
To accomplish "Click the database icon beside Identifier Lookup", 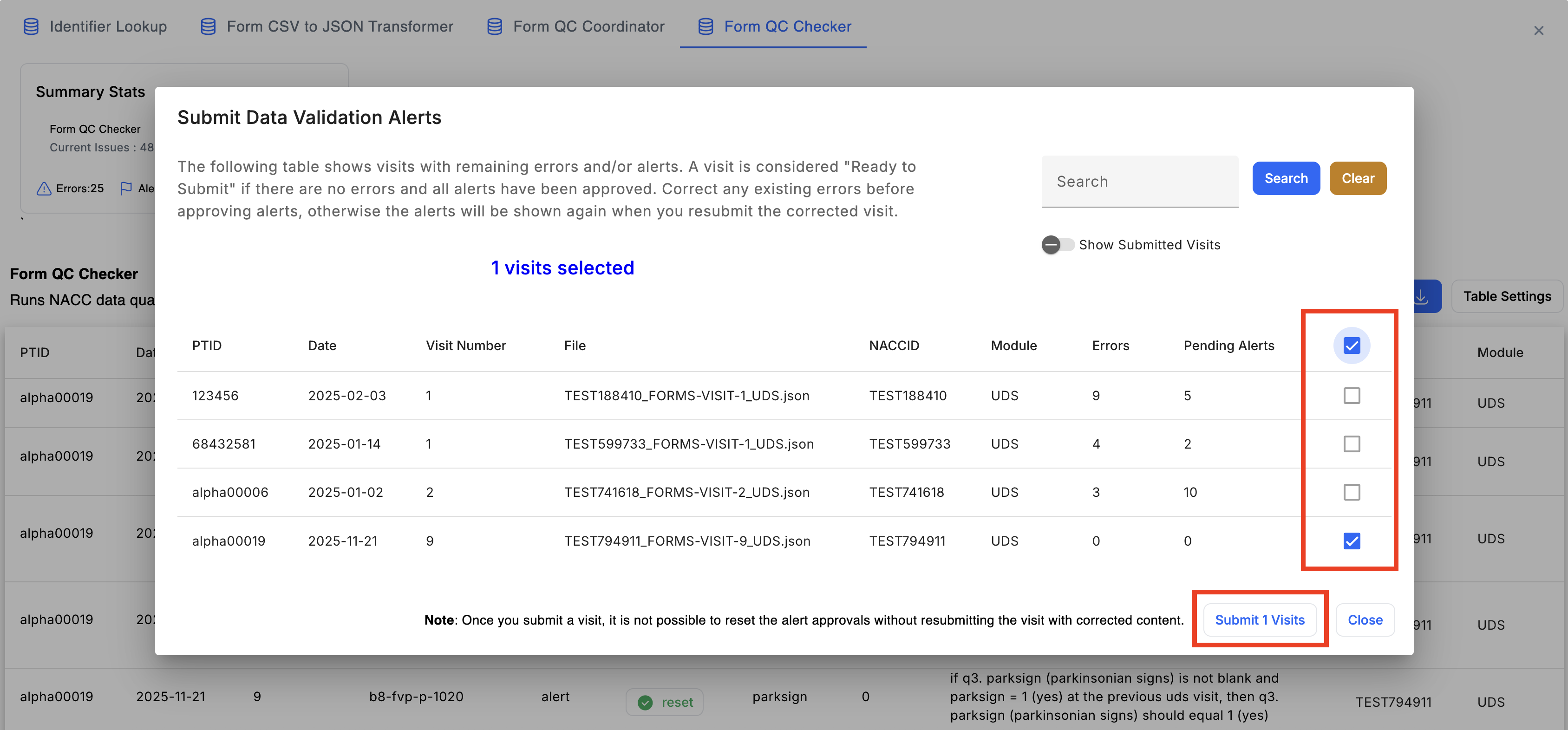I will (x=31, y=26).
